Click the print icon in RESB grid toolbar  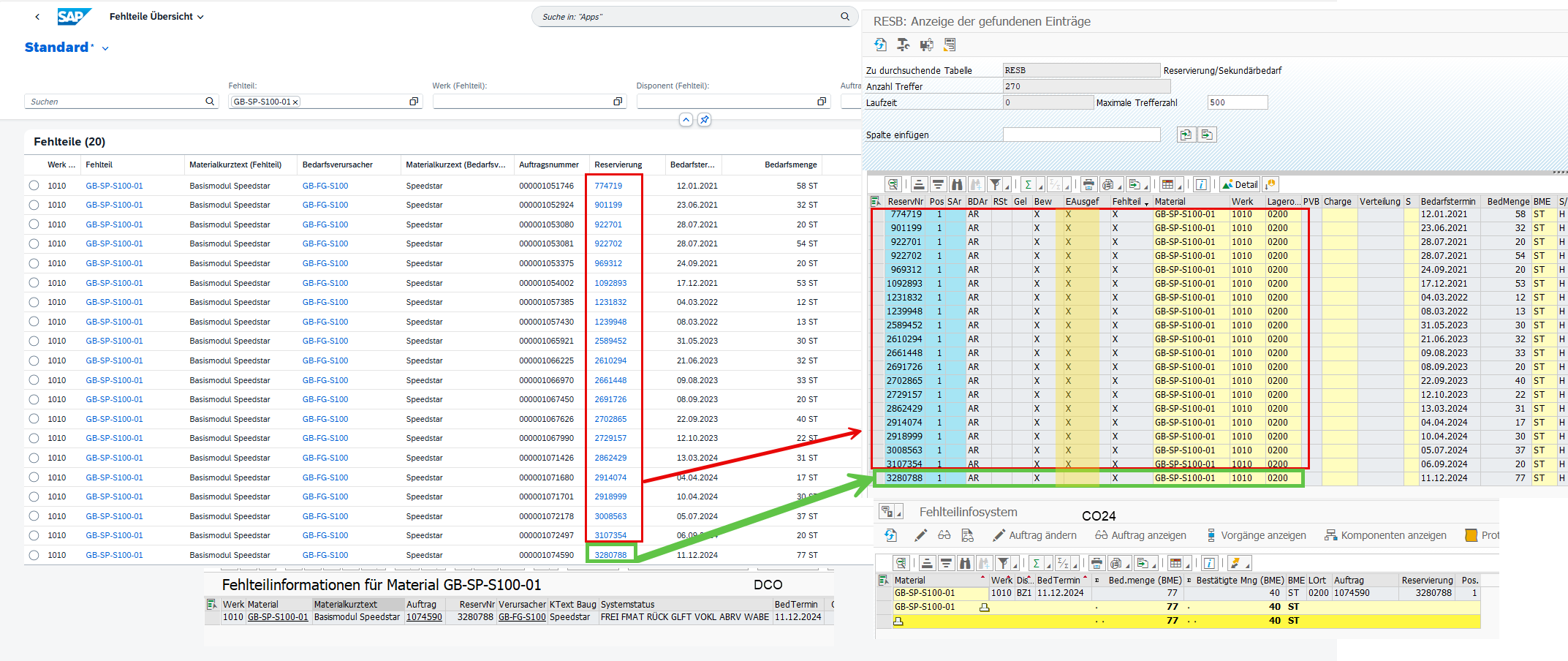tap(1088, 184)
